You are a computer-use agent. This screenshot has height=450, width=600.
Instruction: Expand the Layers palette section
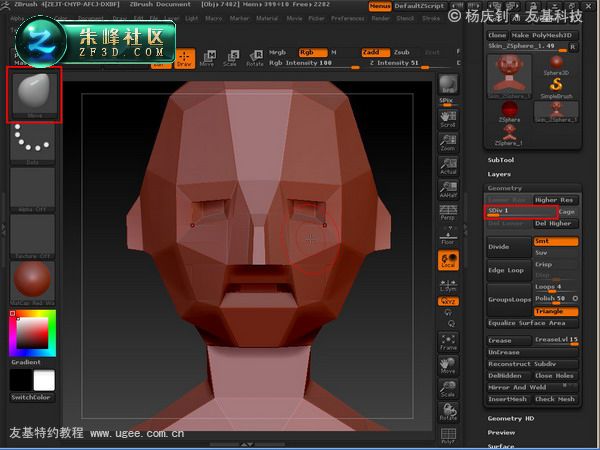tap(499, 174)
